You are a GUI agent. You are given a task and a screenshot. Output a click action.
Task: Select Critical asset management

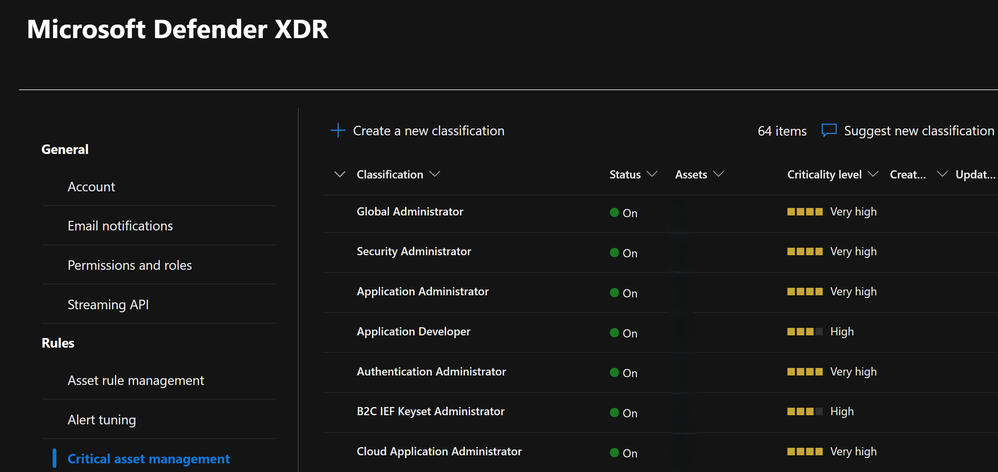point(149,459)
